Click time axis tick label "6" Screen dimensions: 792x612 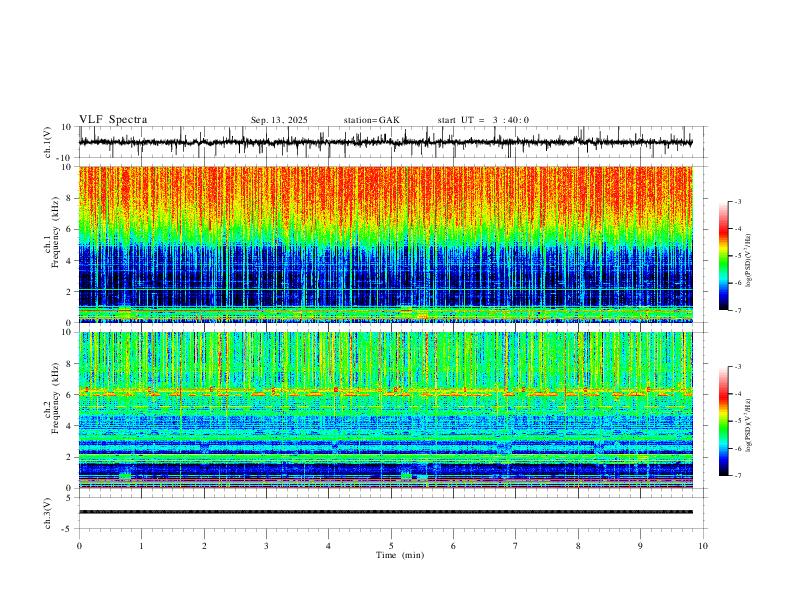pyautogui.click(x=454, y=546)
